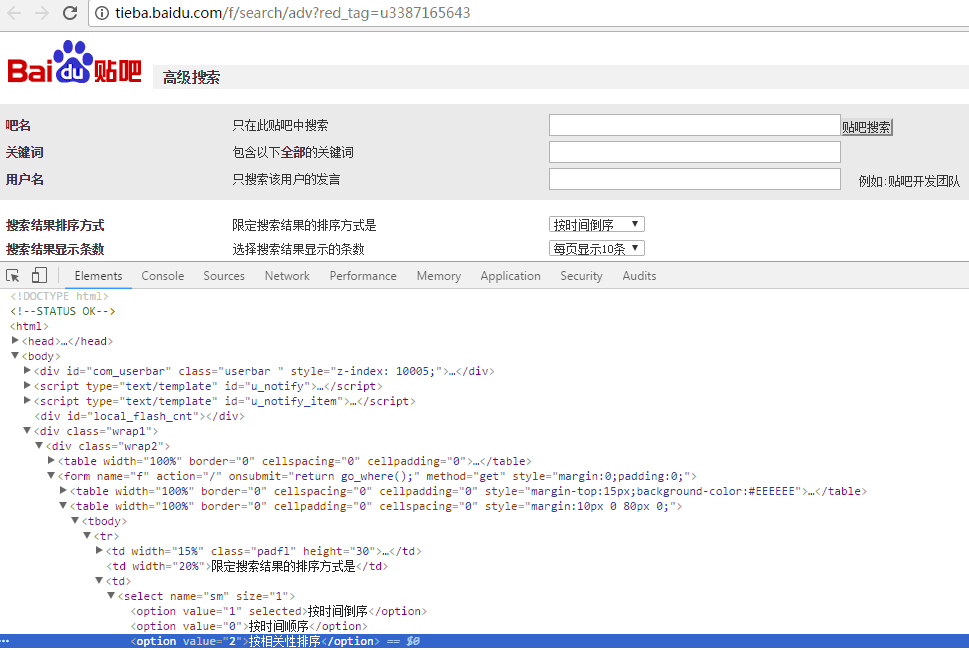Open the 按时间倒序 sort dropdown
969x650 pixels.
pos(596,224)
